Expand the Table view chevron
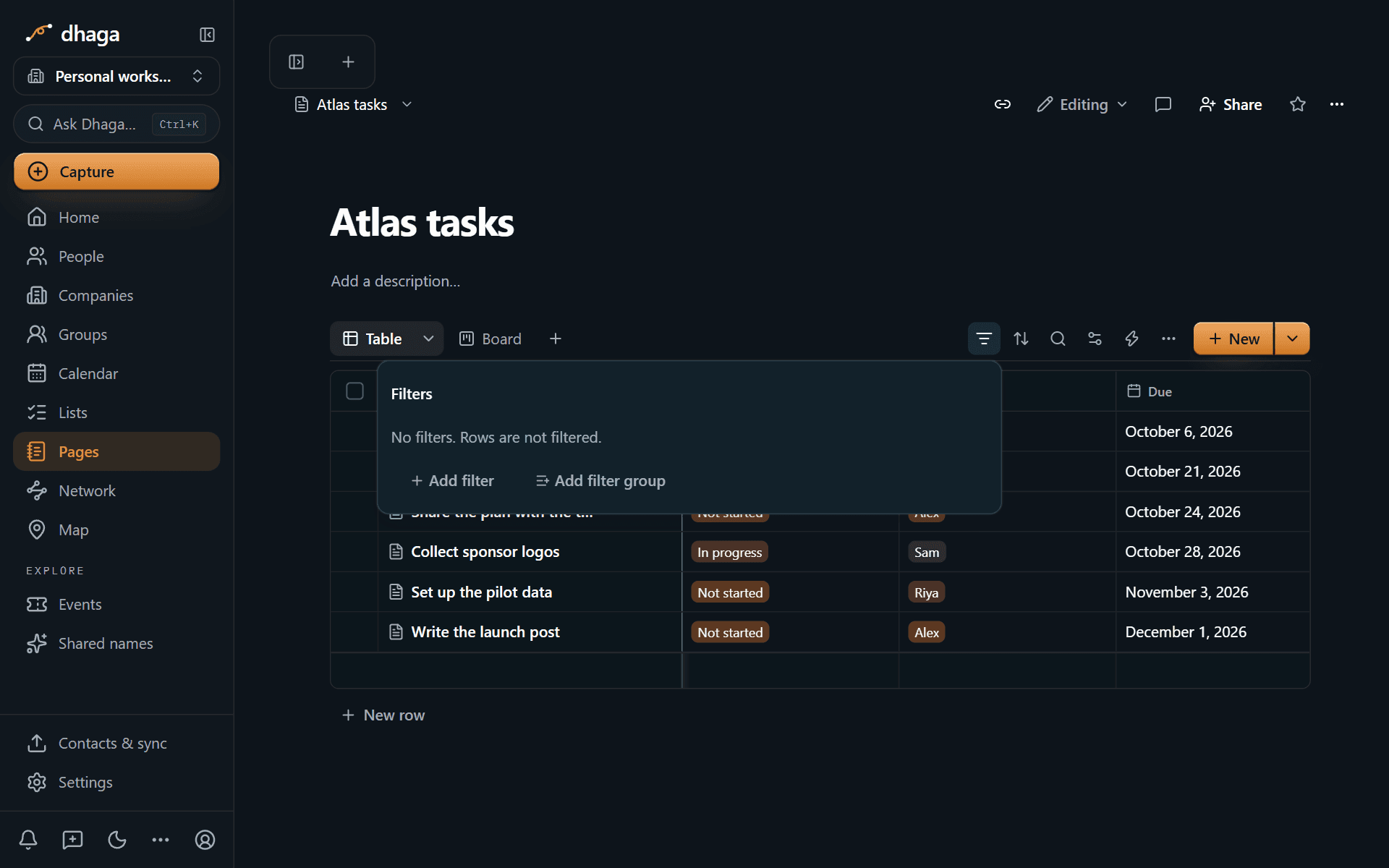 point(428,339)
